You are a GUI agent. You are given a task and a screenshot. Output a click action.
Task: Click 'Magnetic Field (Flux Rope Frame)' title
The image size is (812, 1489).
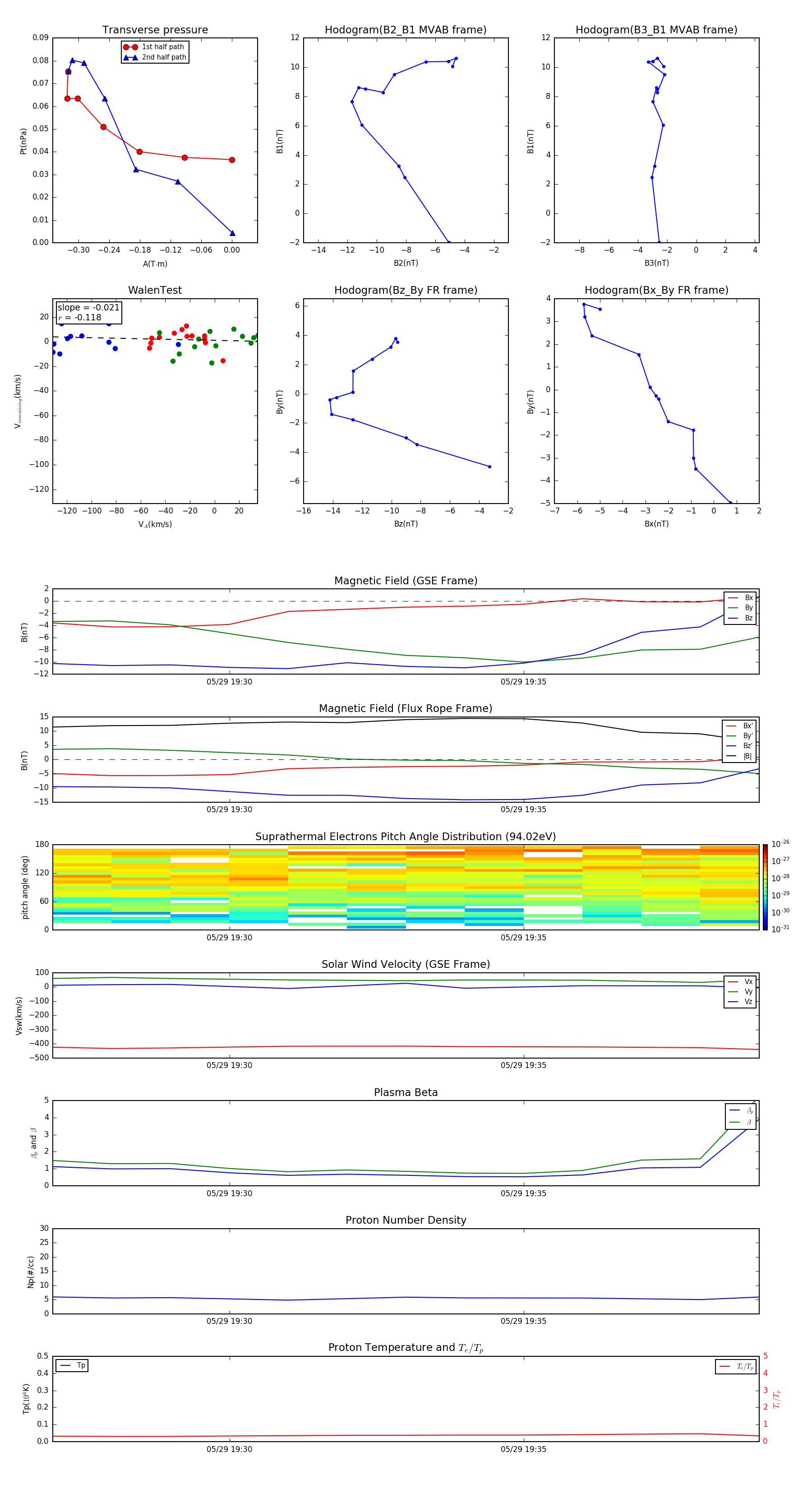[x=406, y=709]
